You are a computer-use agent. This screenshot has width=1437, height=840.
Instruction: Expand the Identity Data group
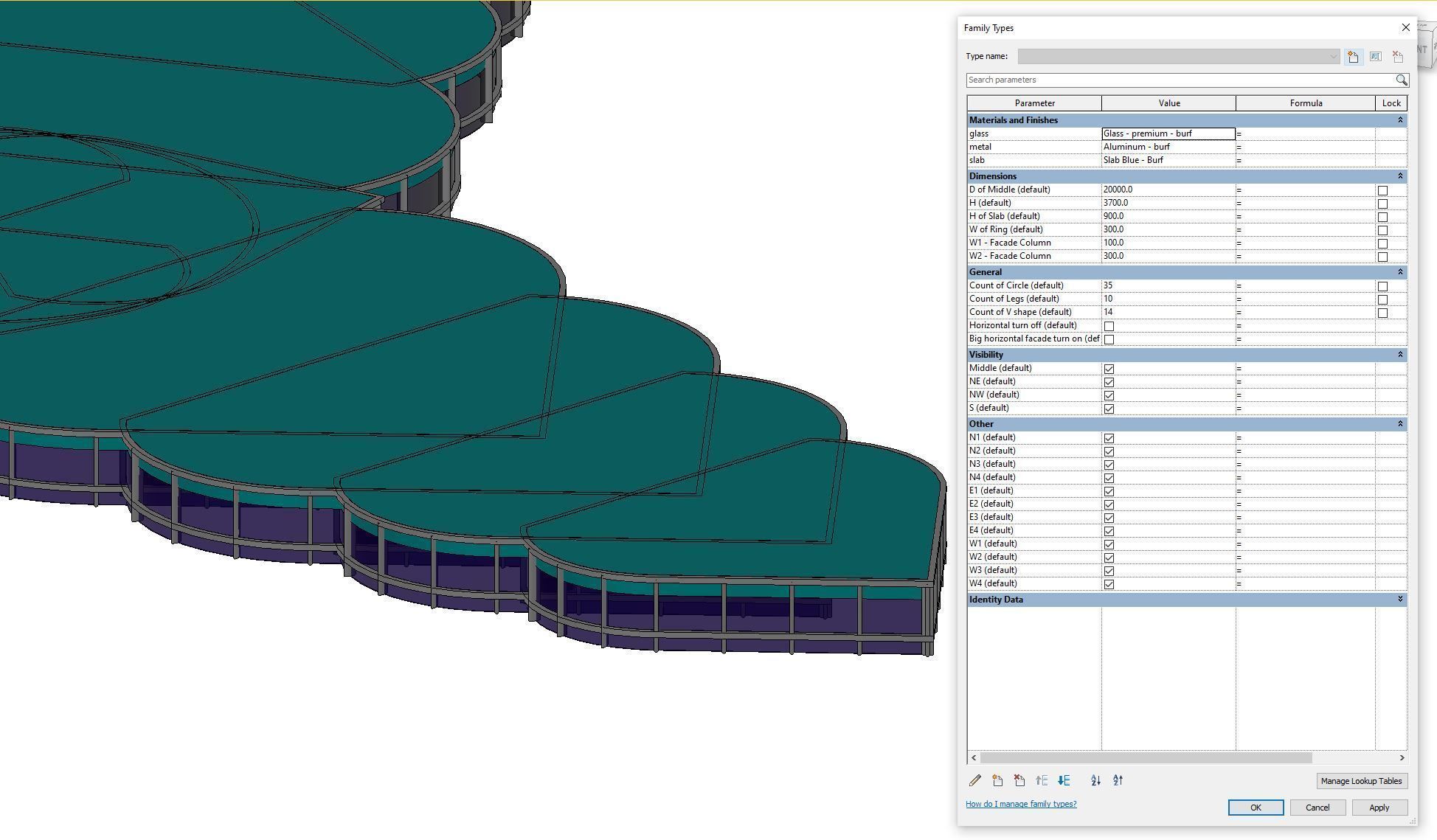(x=1399, y=600)
